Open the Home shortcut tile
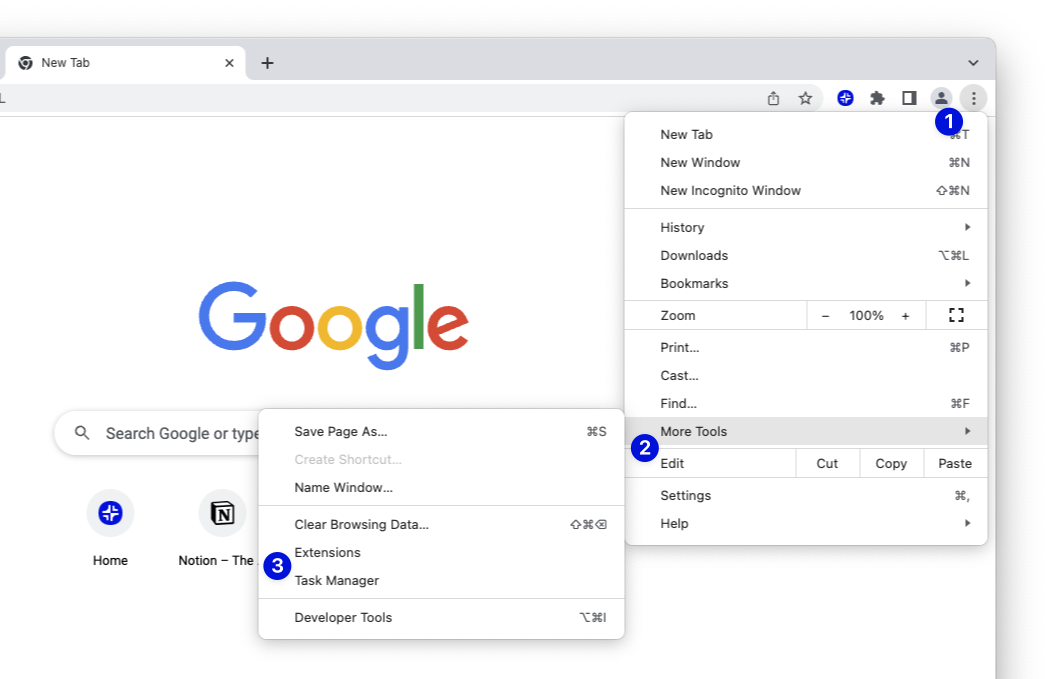The width and height of the screenshot is (1051, 679). point(111,529)
